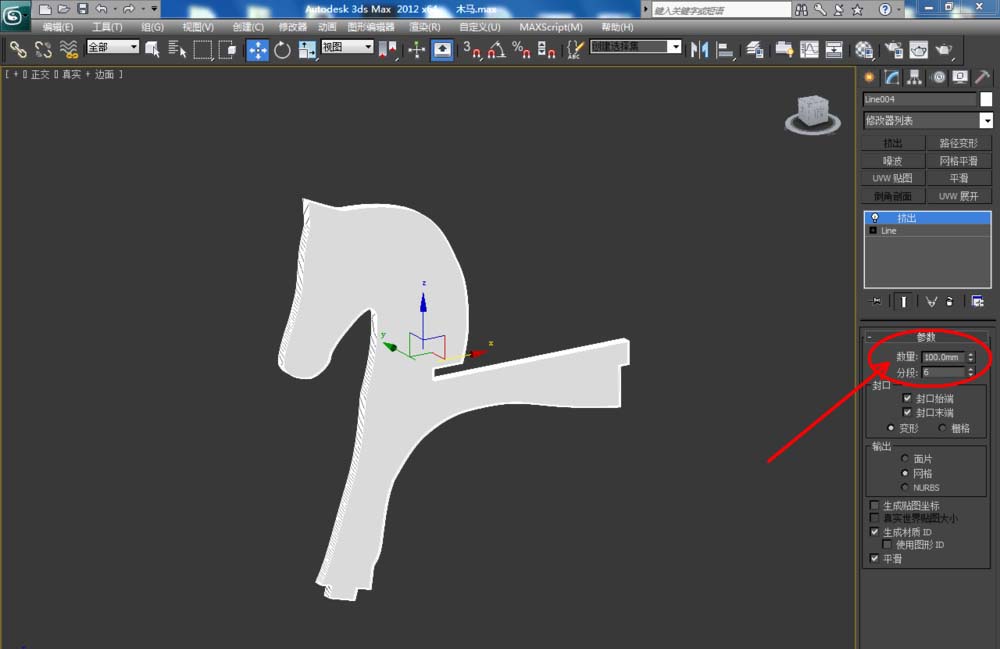The image size is (1000, 649).
Task: Open the Layer Manager
Action: click(x=754, y=49)
